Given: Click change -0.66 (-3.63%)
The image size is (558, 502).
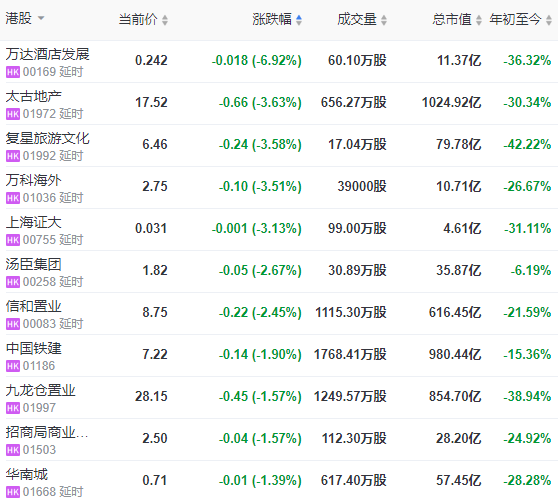Looking at the screenshot, I should [x=260, y=102].
